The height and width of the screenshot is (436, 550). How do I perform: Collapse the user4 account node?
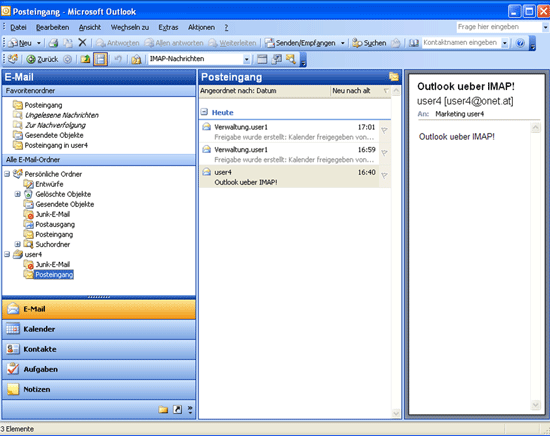tap(7, 254)
